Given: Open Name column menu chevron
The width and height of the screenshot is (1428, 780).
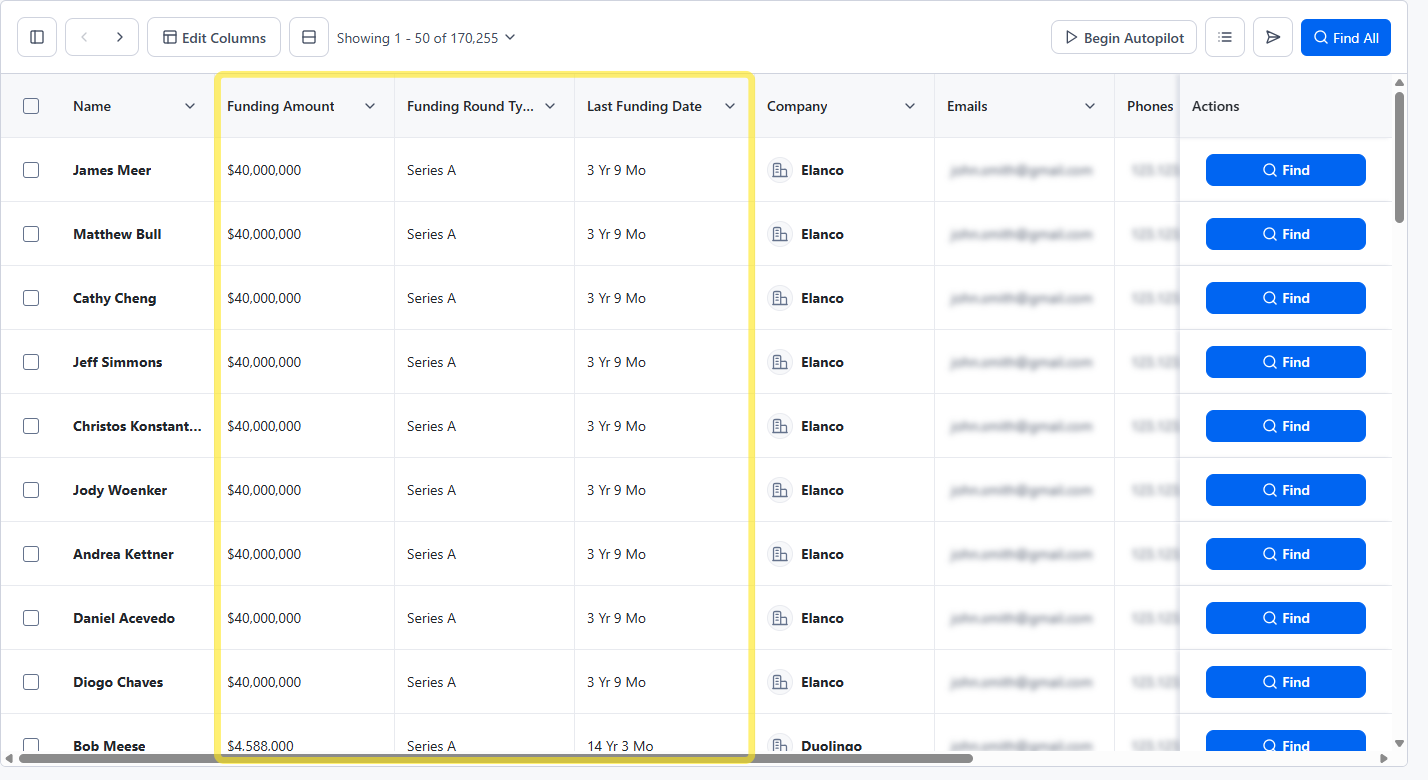Looking at the screenshot, I should click(x=190, y=106).
